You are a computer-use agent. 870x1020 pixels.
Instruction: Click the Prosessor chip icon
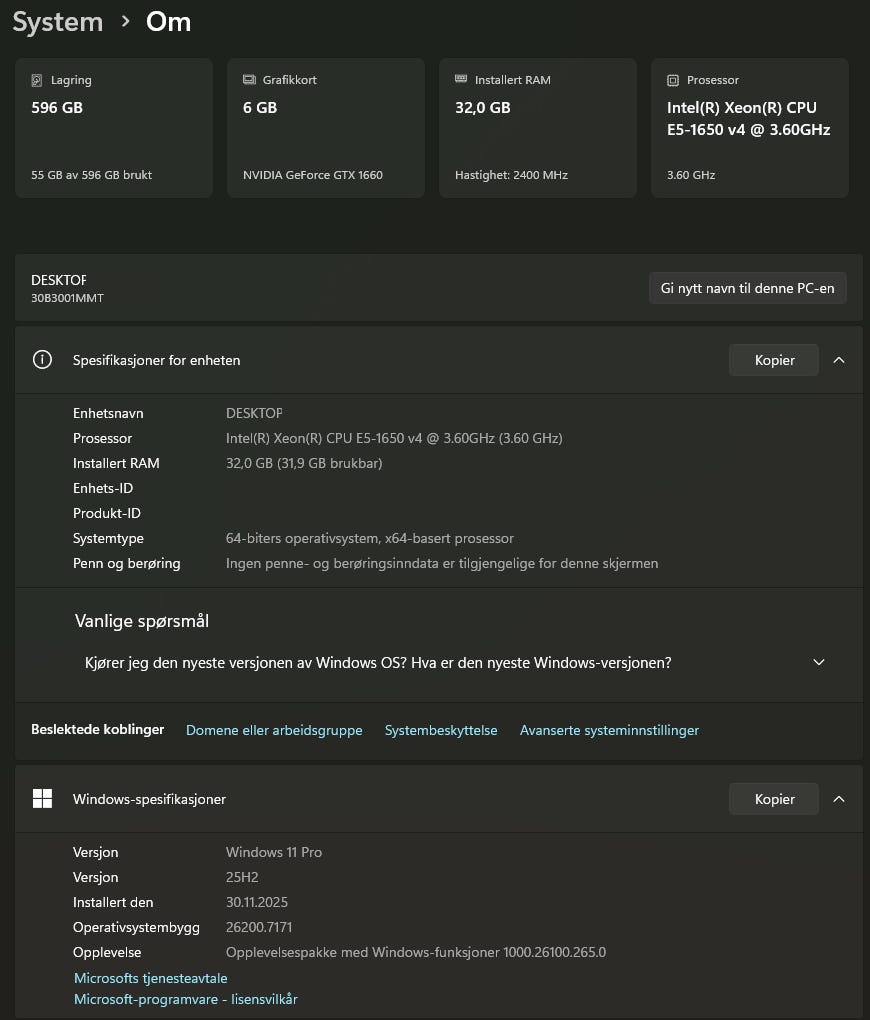pos(673,80)
